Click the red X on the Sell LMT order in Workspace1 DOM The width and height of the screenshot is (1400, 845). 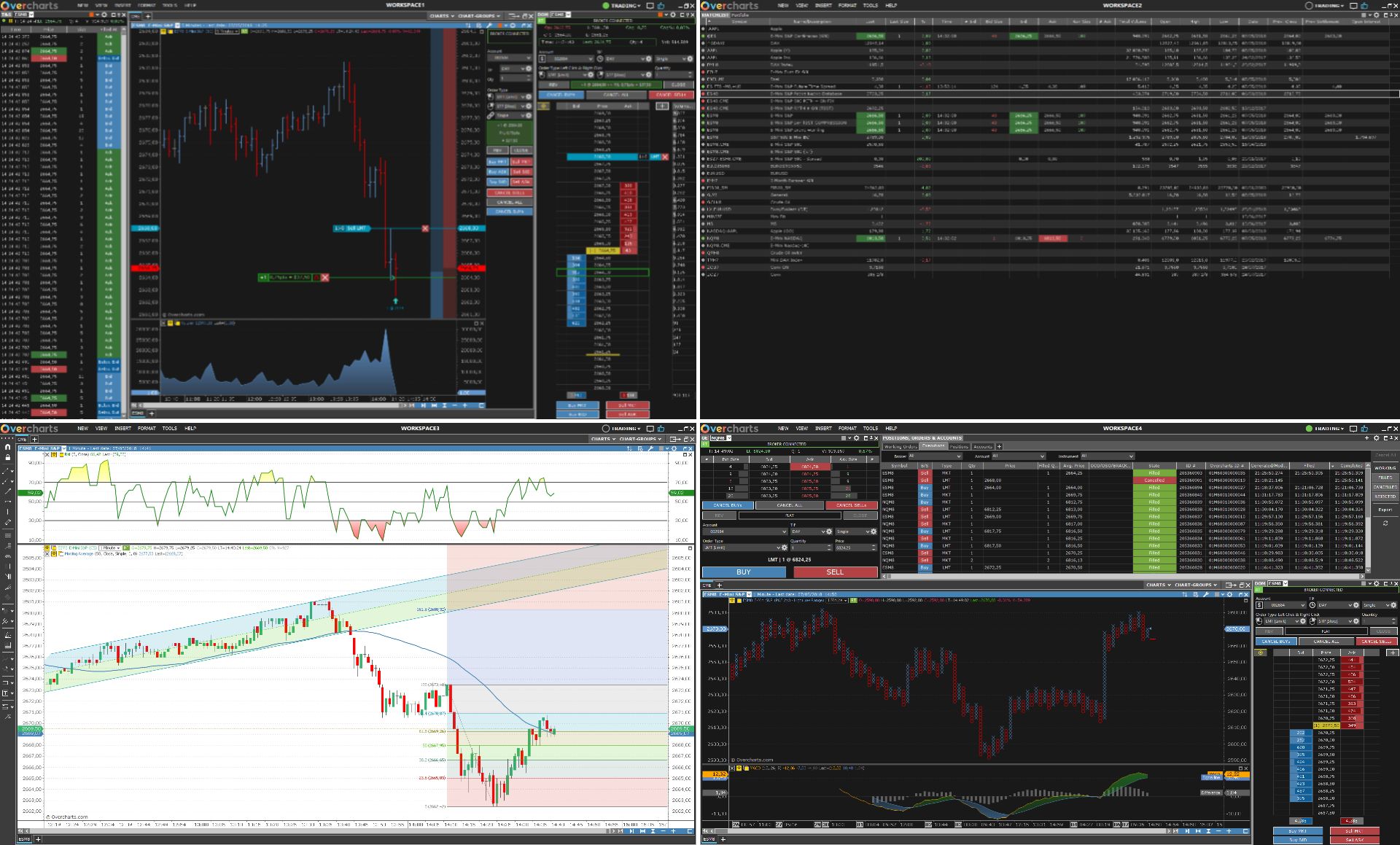665,157
